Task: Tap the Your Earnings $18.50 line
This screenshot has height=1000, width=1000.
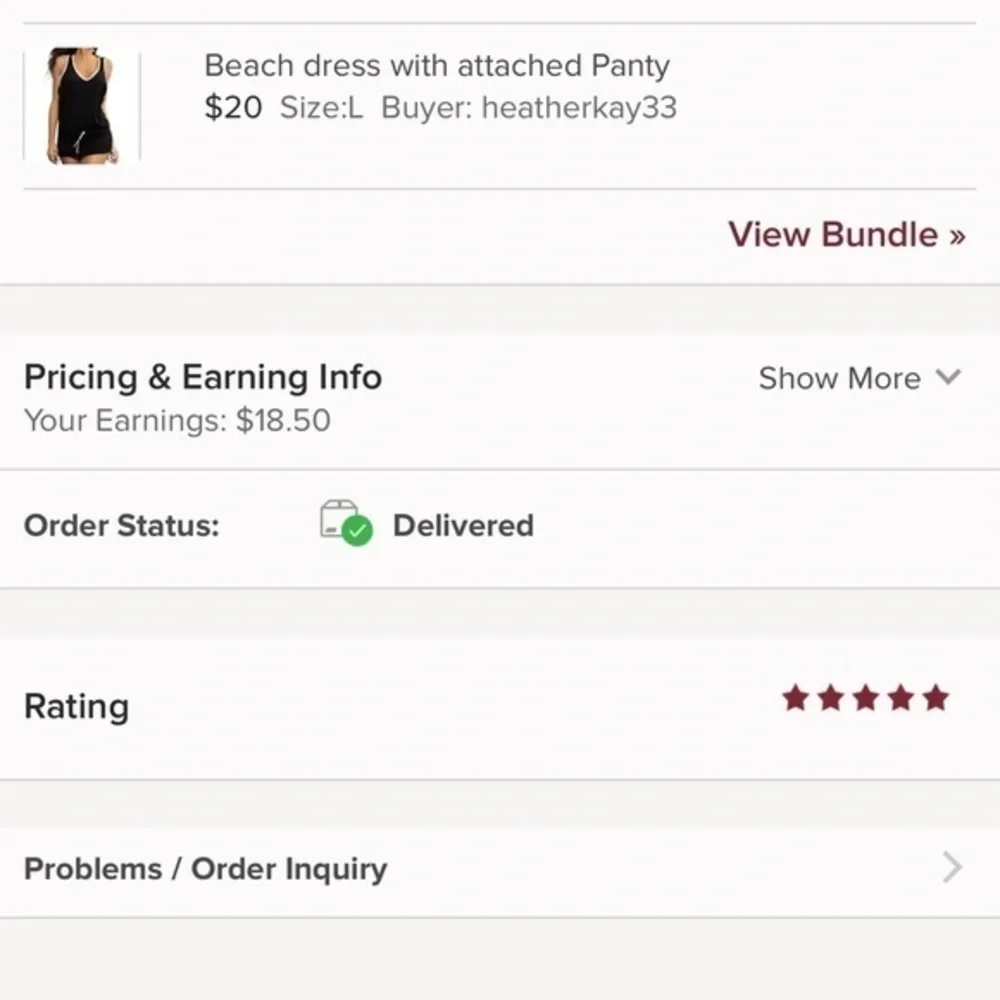Action: coord(177,420)
